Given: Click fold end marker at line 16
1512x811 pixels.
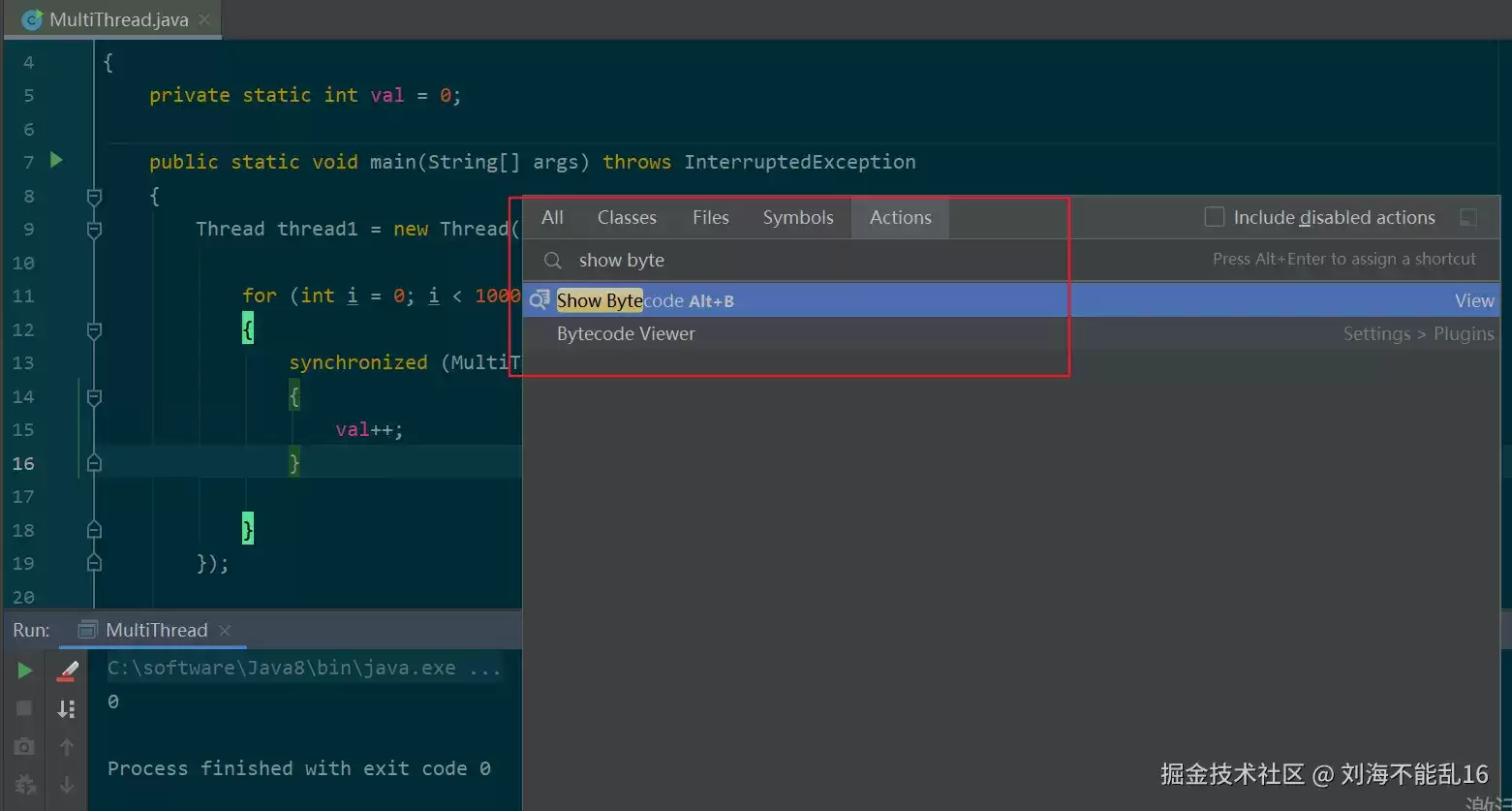Looking at the screenshot, I should pos(94,463).
